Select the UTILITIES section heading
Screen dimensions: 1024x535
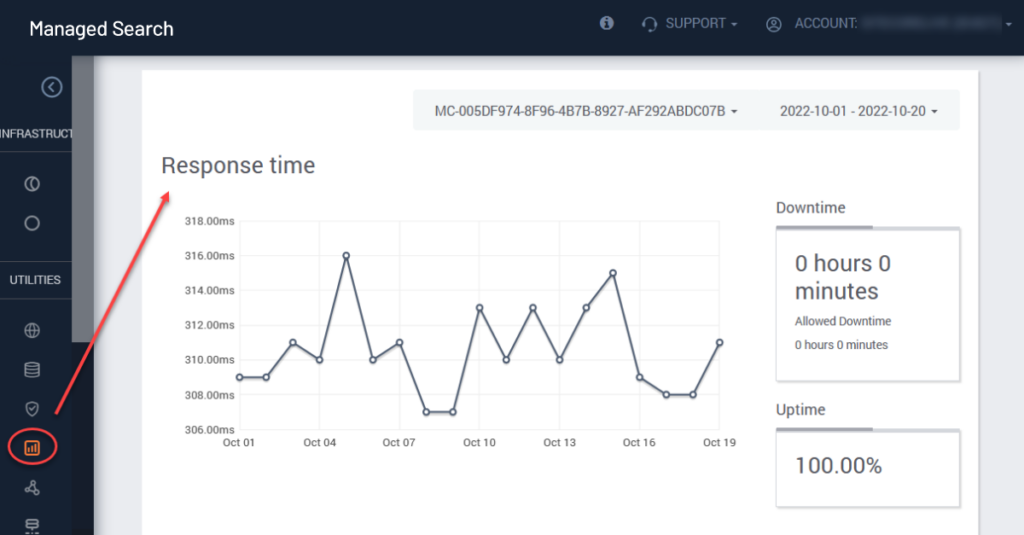pyautogui.click(x=35, y=280)
